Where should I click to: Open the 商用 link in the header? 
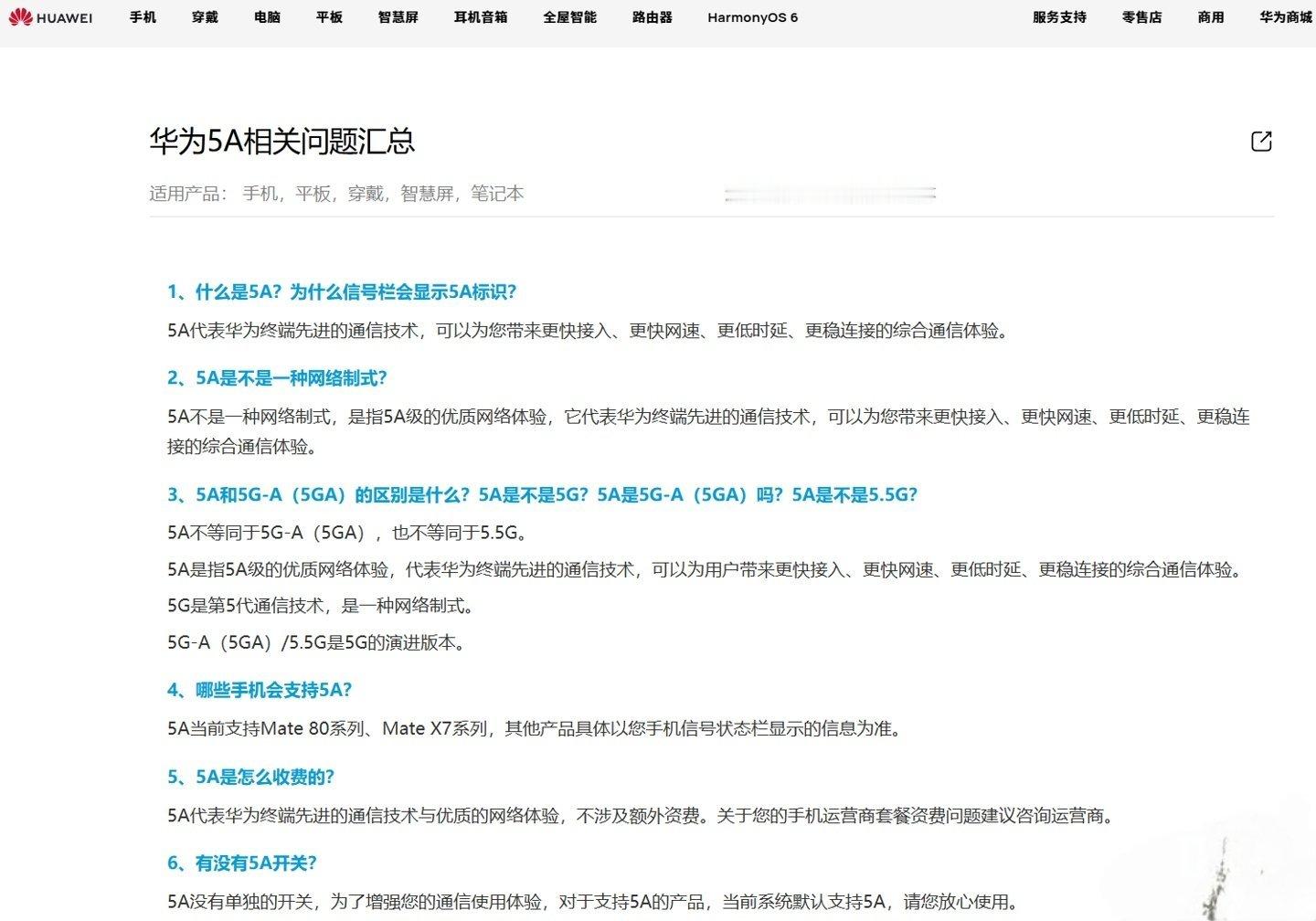(1211, 17)
